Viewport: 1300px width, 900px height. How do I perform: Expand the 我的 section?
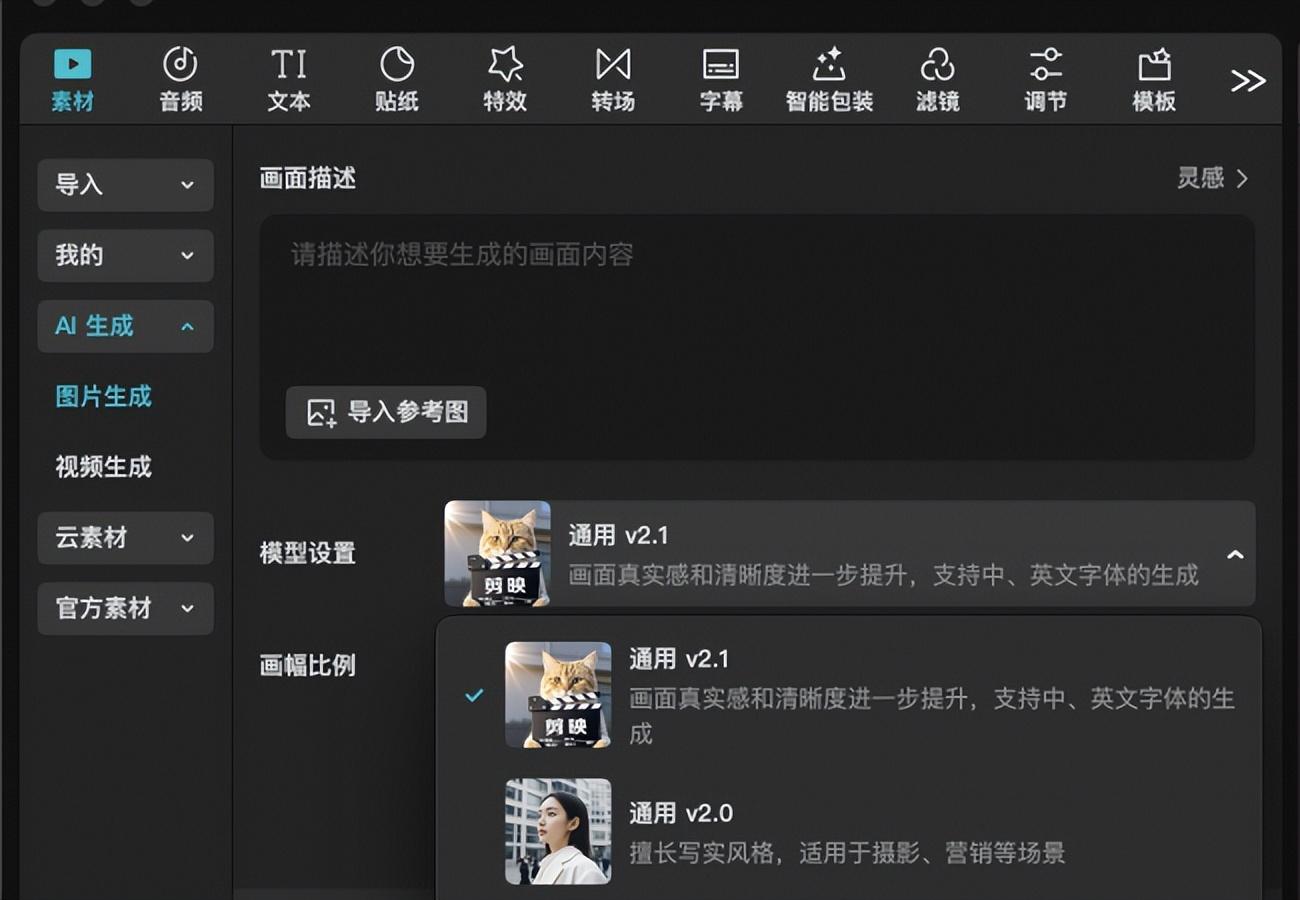125,255
